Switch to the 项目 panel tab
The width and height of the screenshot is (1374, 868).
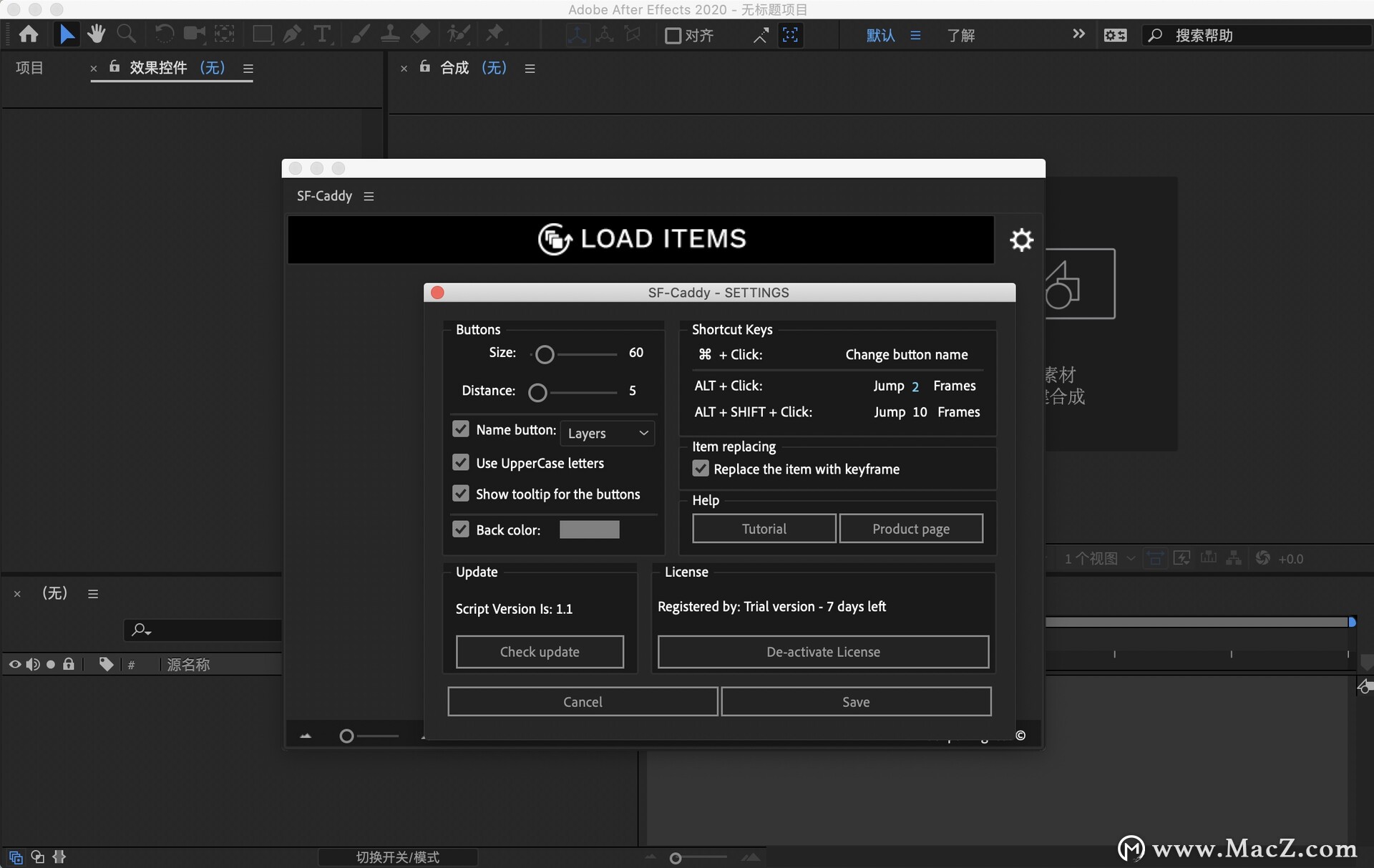click(x=29, y=68)
